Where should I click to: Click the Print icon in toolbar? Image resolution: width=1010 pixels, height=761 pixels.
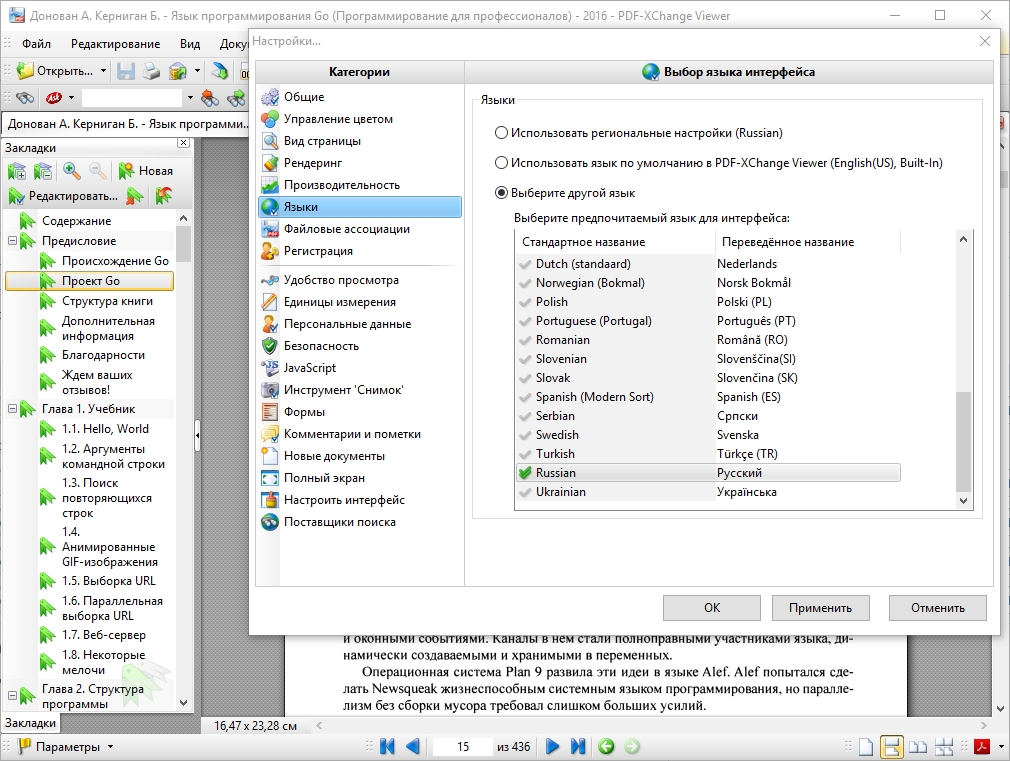coord(151,71)
